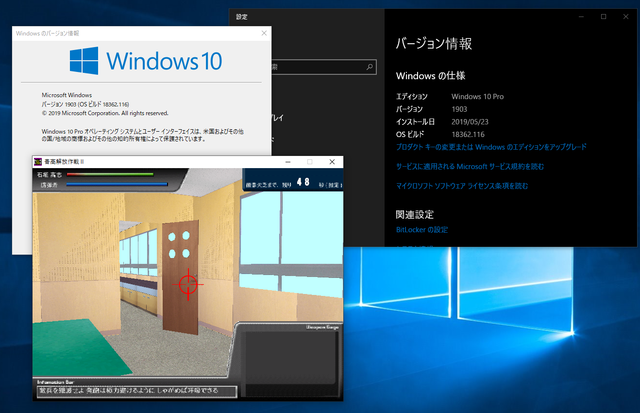Image resolution: width=640 pixels, height=413 pixels.
Task: Click the 2019 Microsoft Corporation copyright line
Action: 105,113
